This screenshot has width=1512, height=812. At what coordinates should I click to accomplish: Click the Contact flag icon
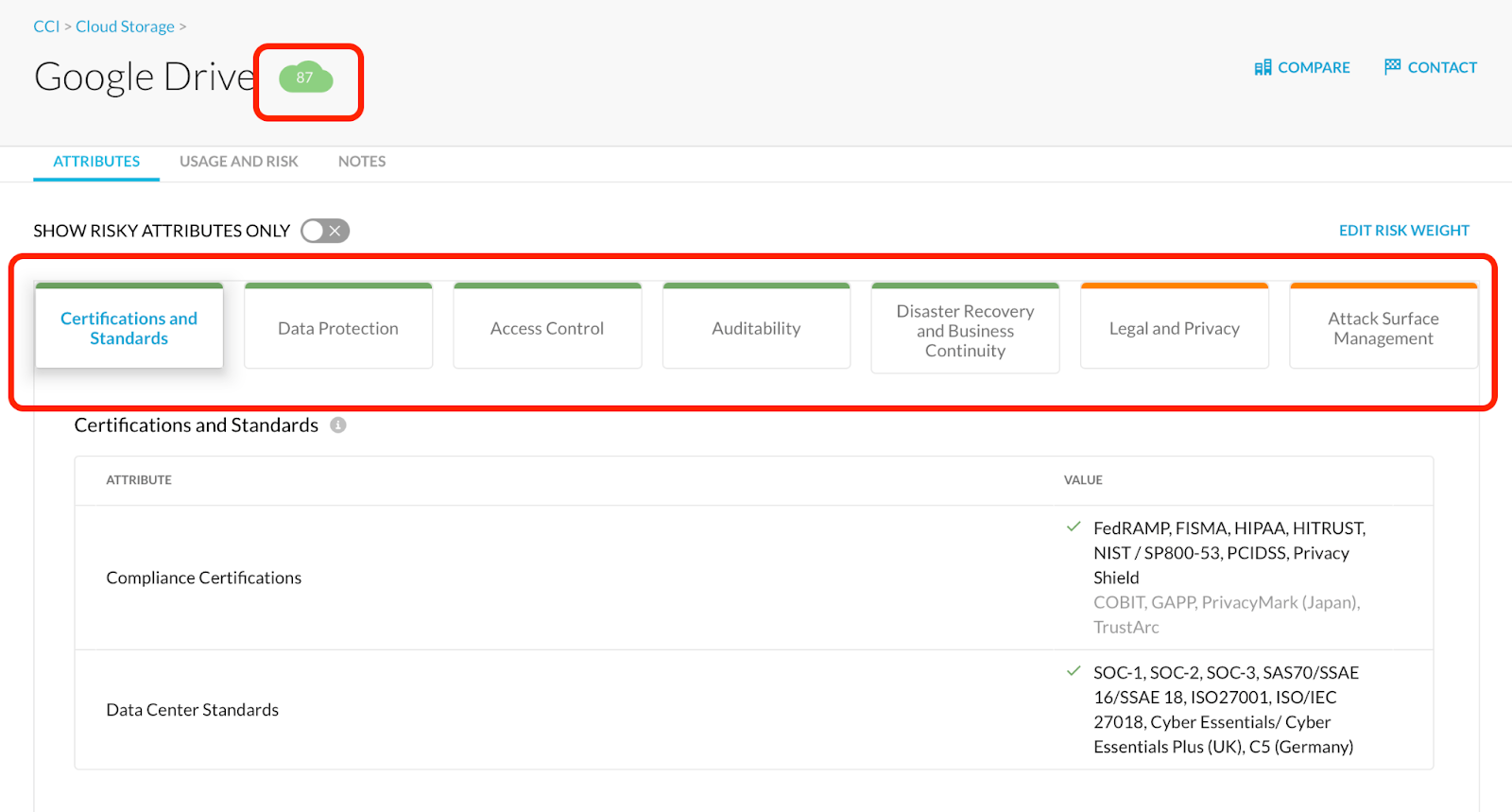coord(1392,66)
